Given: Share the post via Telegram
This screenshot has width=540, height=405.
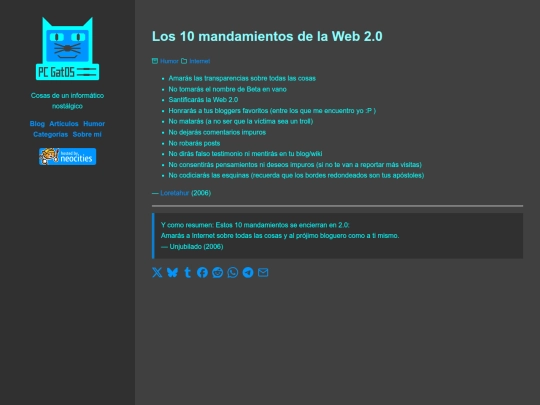Looking at the screenshot, I should 248,272.
